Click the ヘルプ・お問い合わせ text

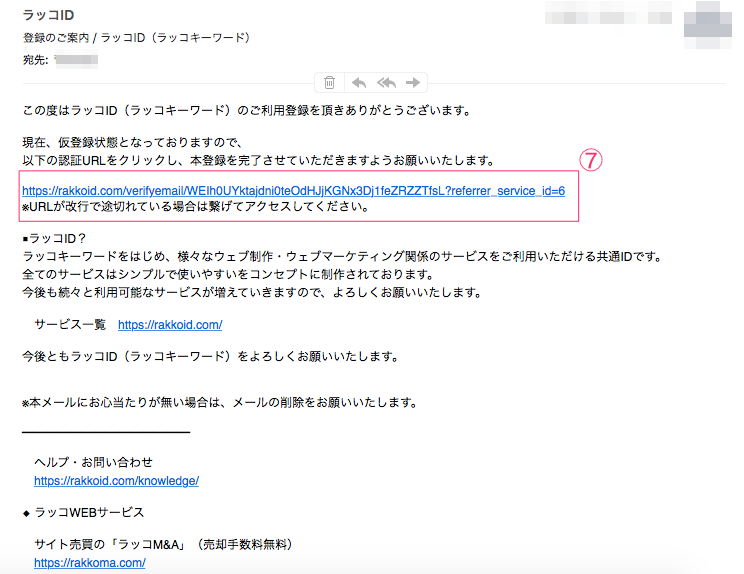pos(93,462)
